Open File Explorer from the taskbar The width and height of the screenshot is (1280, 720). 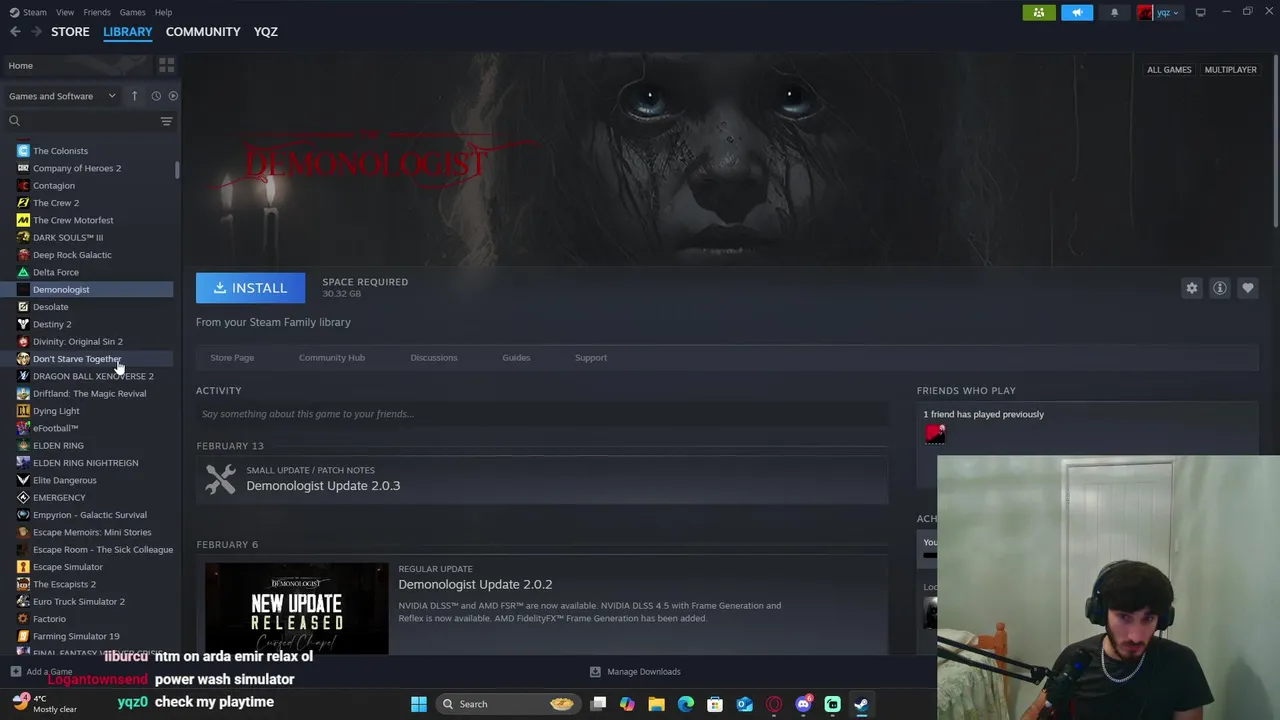click(x=656, y=704)
